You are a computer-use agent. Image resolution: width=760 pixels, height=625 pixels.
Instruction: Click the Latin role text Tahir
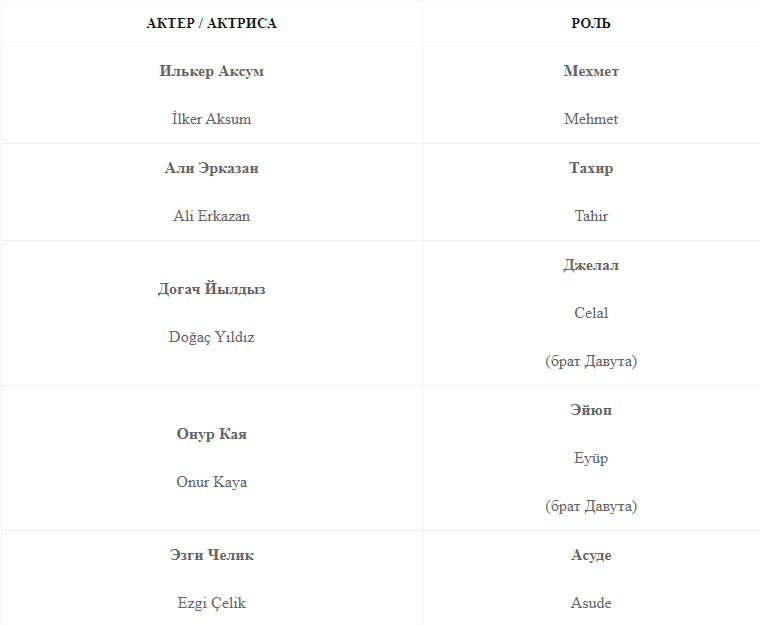point(591,216)
